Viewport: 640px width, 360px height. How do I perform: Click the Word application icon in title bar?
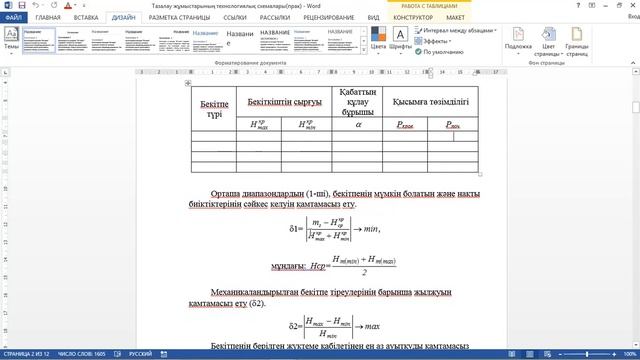pos(8,5)
